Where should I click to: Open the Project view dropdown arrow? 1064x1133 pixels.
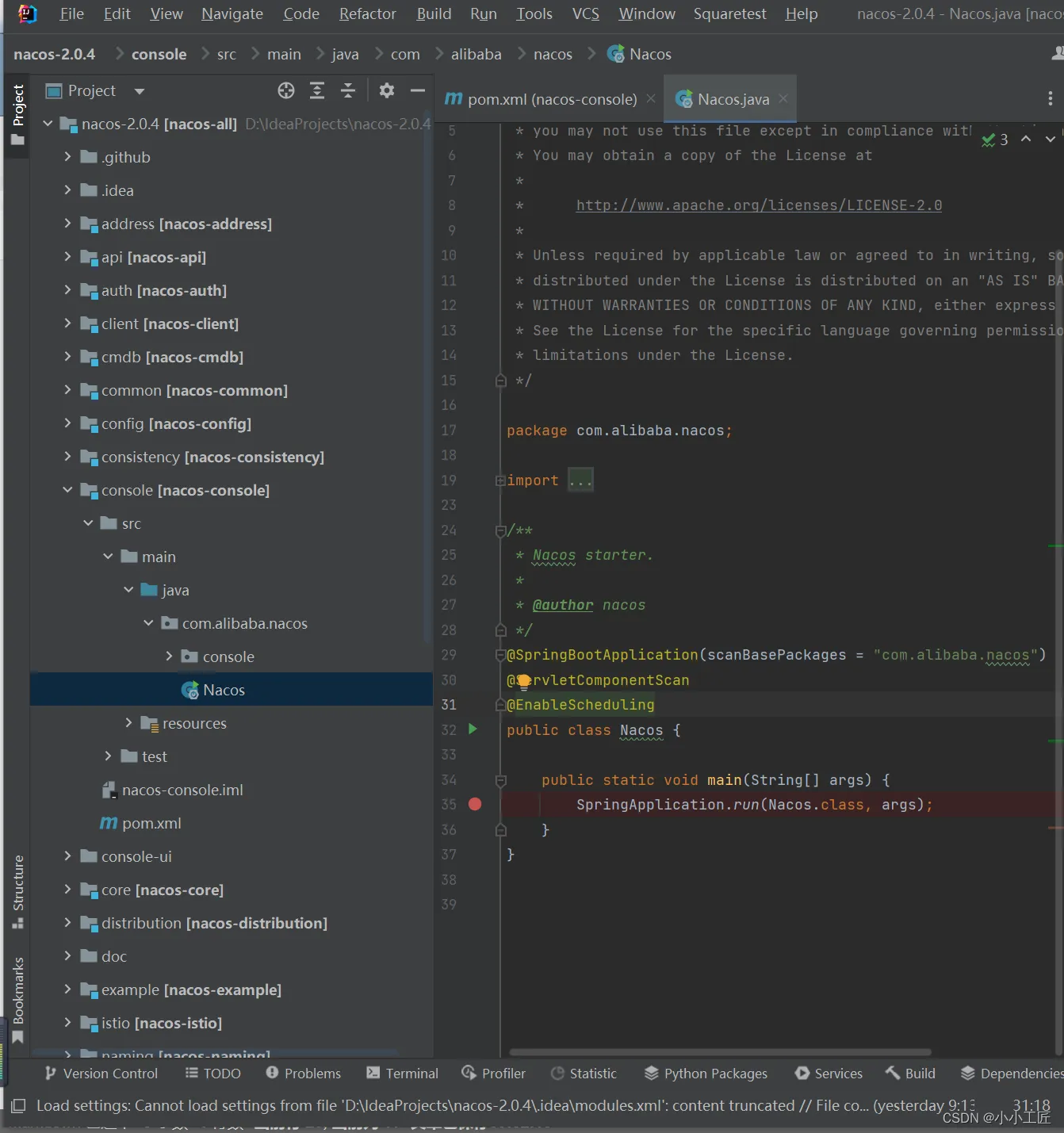pyautogui.click(x=140, y=91)
